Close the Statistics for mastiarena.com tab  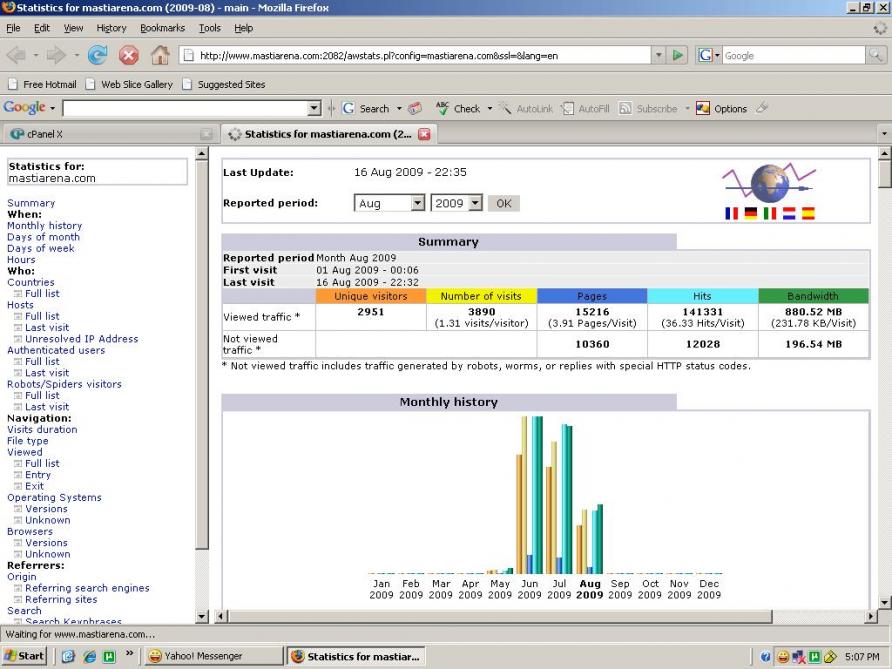[423, 133]
